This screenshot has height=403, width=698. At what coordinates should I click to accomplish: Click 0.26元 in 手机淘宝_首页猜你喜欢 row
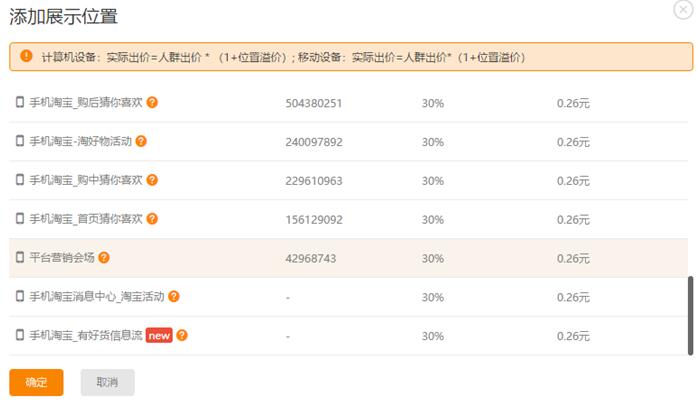point(573,220)
